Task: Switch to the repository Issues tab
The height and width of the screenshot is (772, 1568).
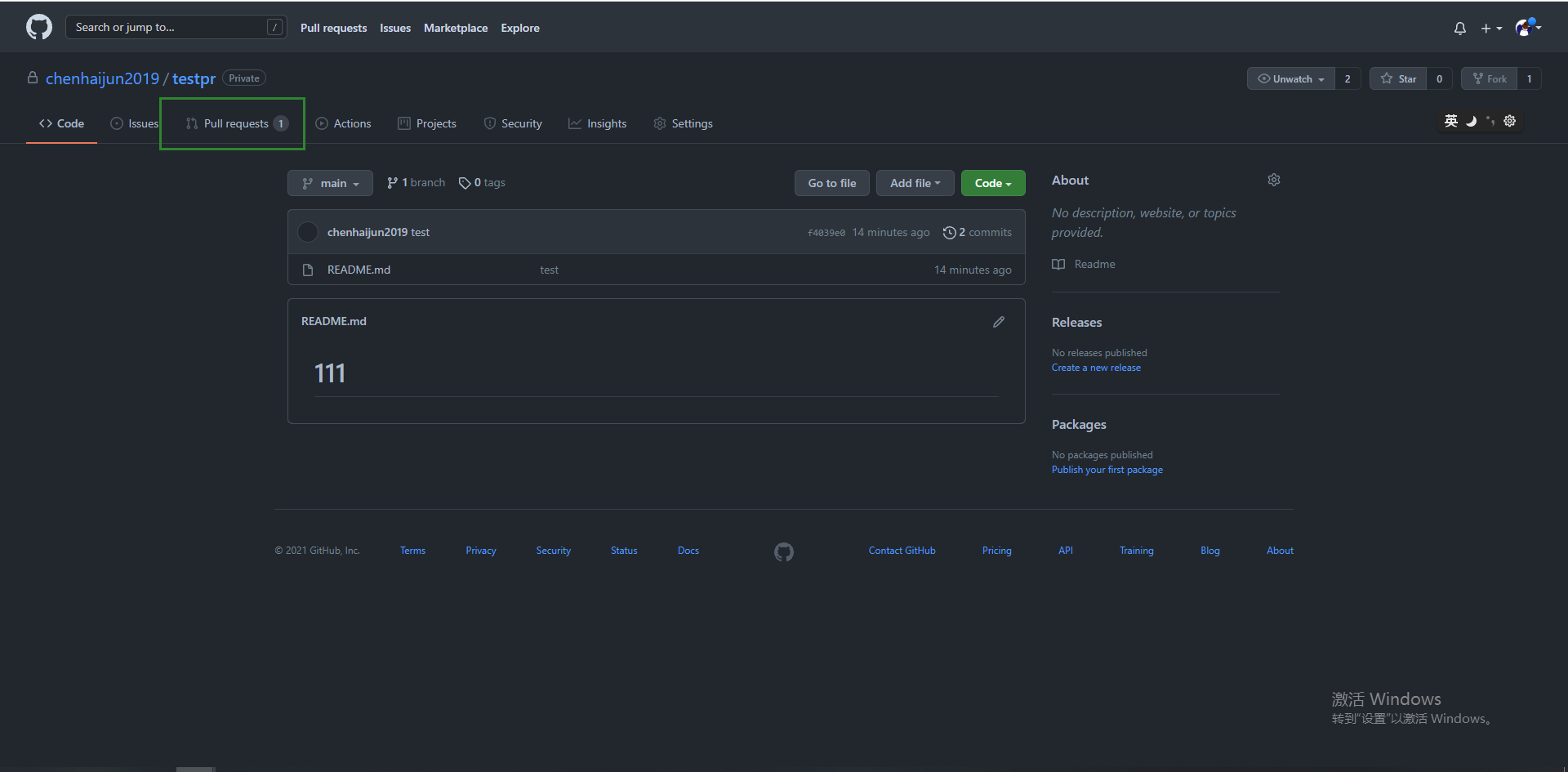Action: (135, 123)
